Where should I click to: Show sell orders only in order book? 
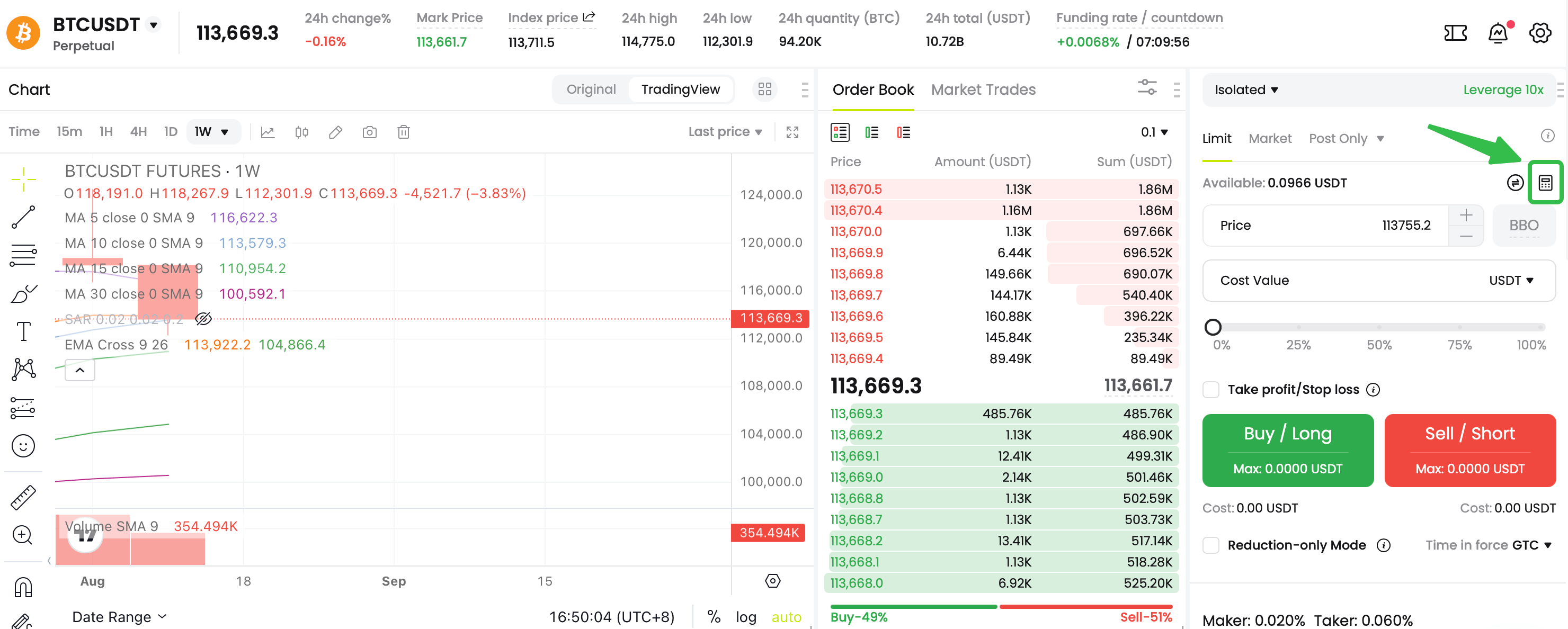point(903,132)
